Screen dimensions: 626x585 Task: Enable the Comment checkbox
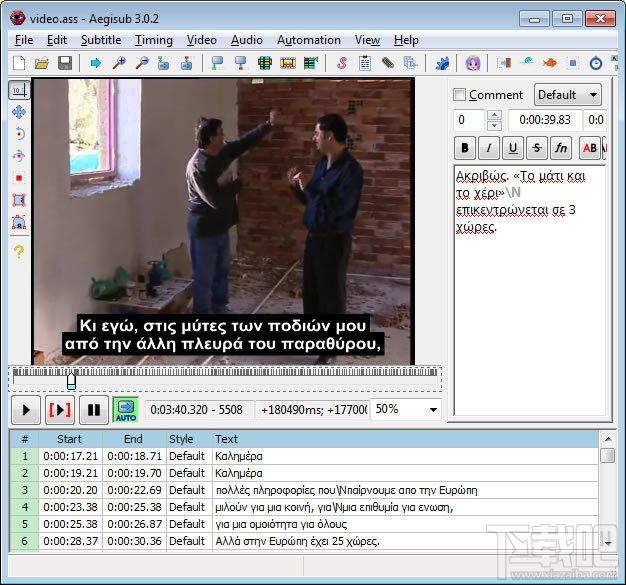click(460, 95)
